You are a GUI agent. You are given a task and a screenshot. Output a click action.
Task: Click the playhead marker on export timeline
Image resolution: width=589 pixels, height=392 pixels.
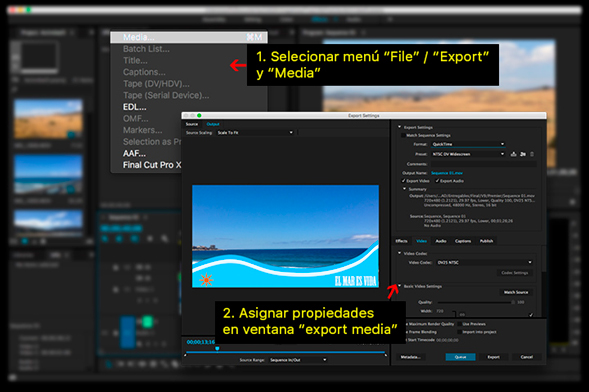coord(217,349)
